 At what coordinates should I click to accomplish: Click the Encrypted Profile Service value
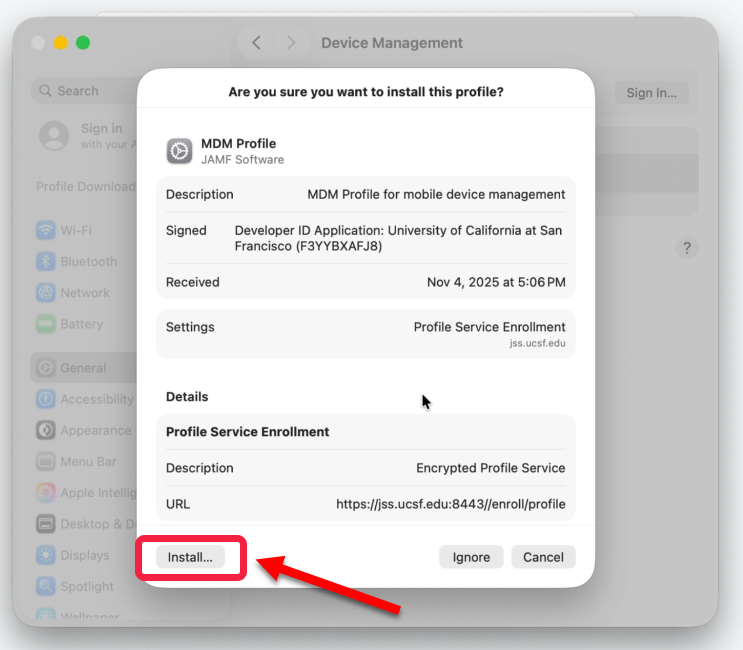click(490, 468)
